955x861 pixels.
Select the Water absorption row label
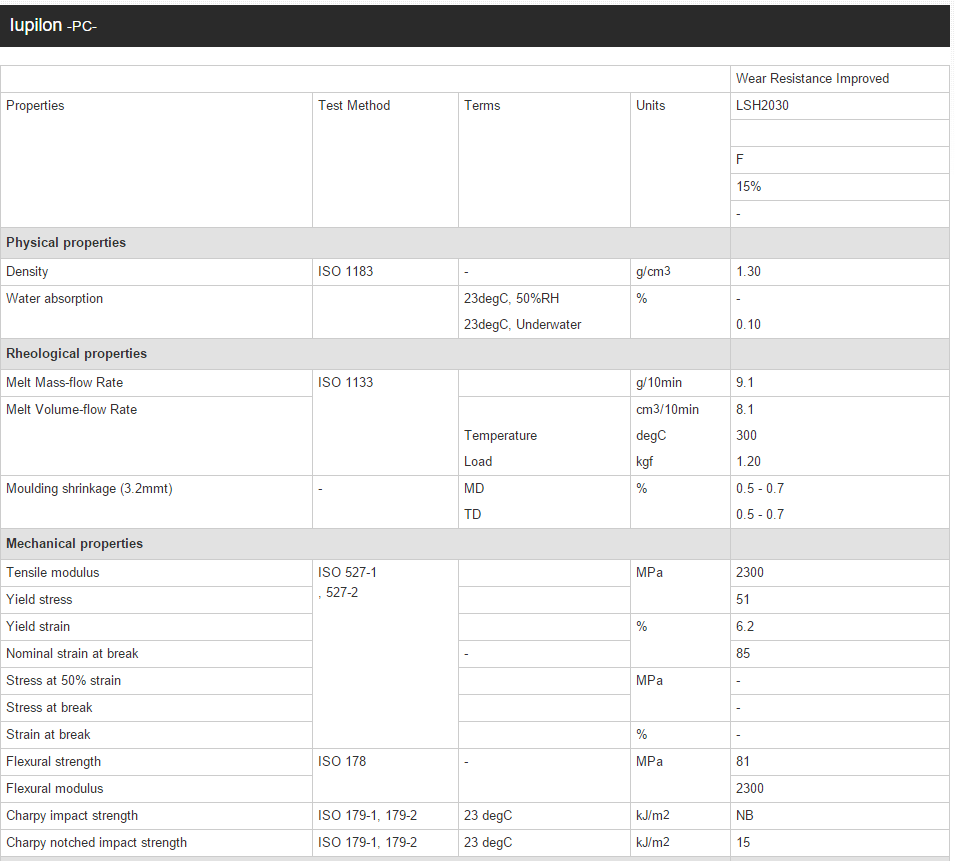click(54, 298)
